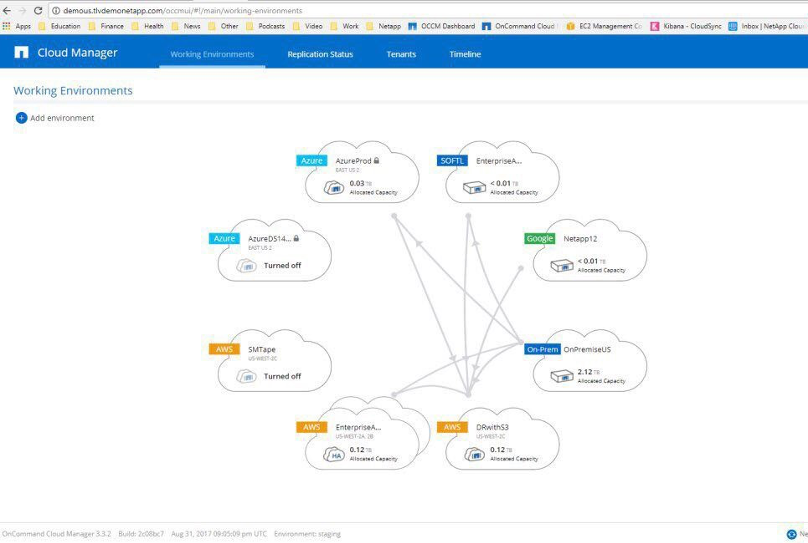Click the orange AWS label on SMTape

(x=224, y=349)
